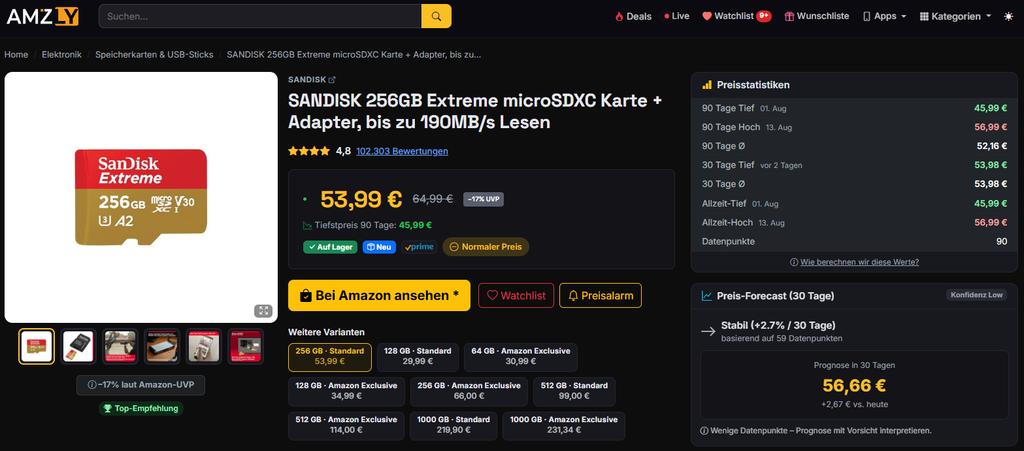
Task: Click the 9+ Watchlist counter badge
Action: point(764,16)
